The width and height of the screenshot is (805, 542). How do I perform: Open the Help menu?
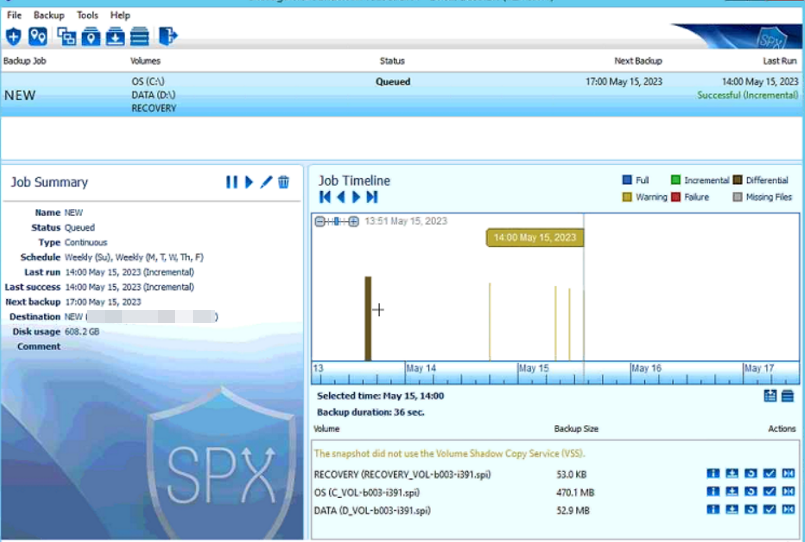120,15
